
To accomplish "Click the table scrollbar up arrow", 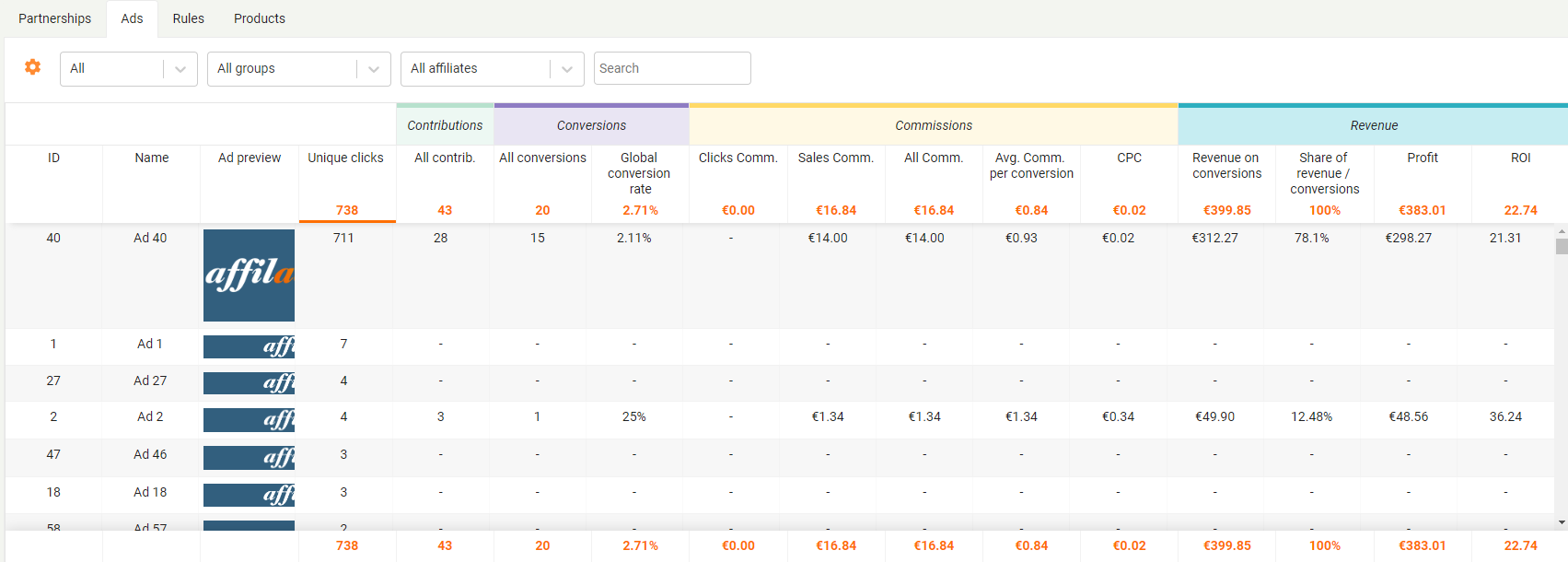I will point(1561,231).
